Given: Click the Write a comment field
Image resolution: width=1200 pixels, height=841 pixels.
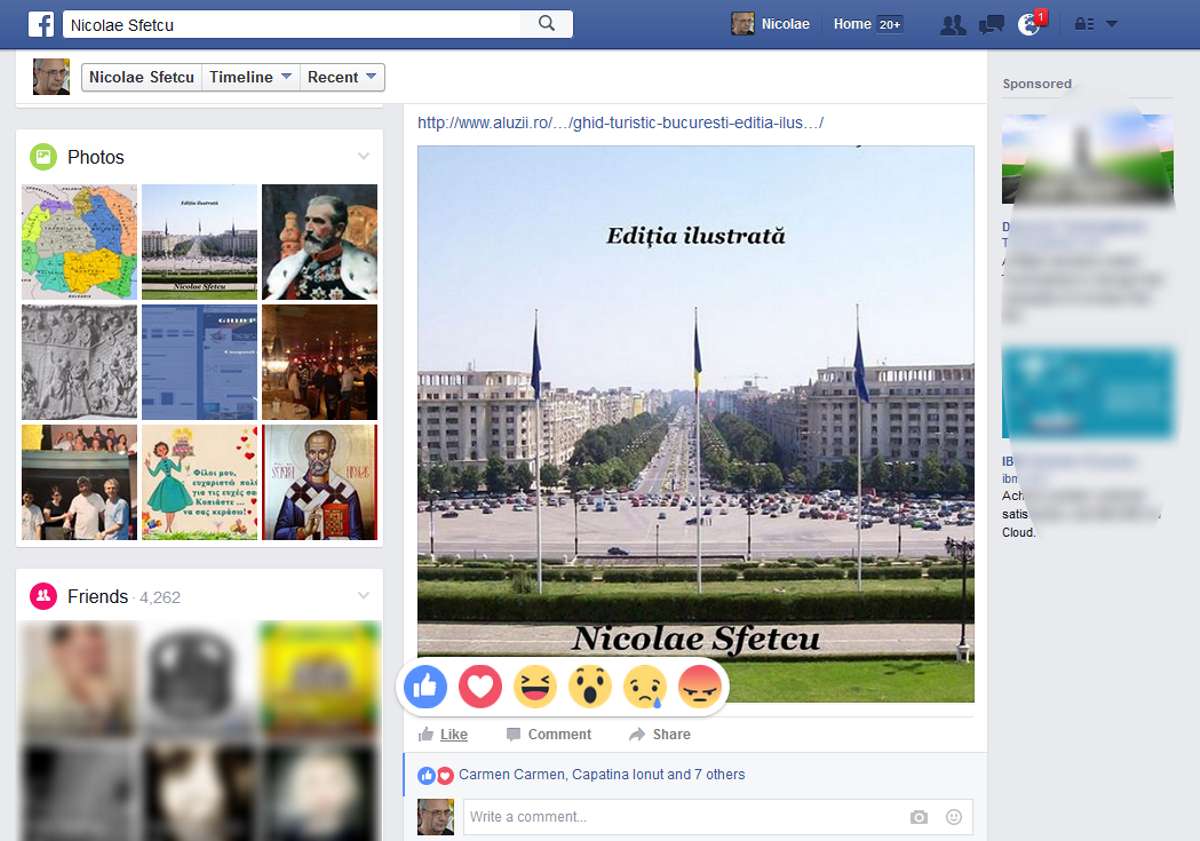Looking at the screenshot, I should pos(717,817).
